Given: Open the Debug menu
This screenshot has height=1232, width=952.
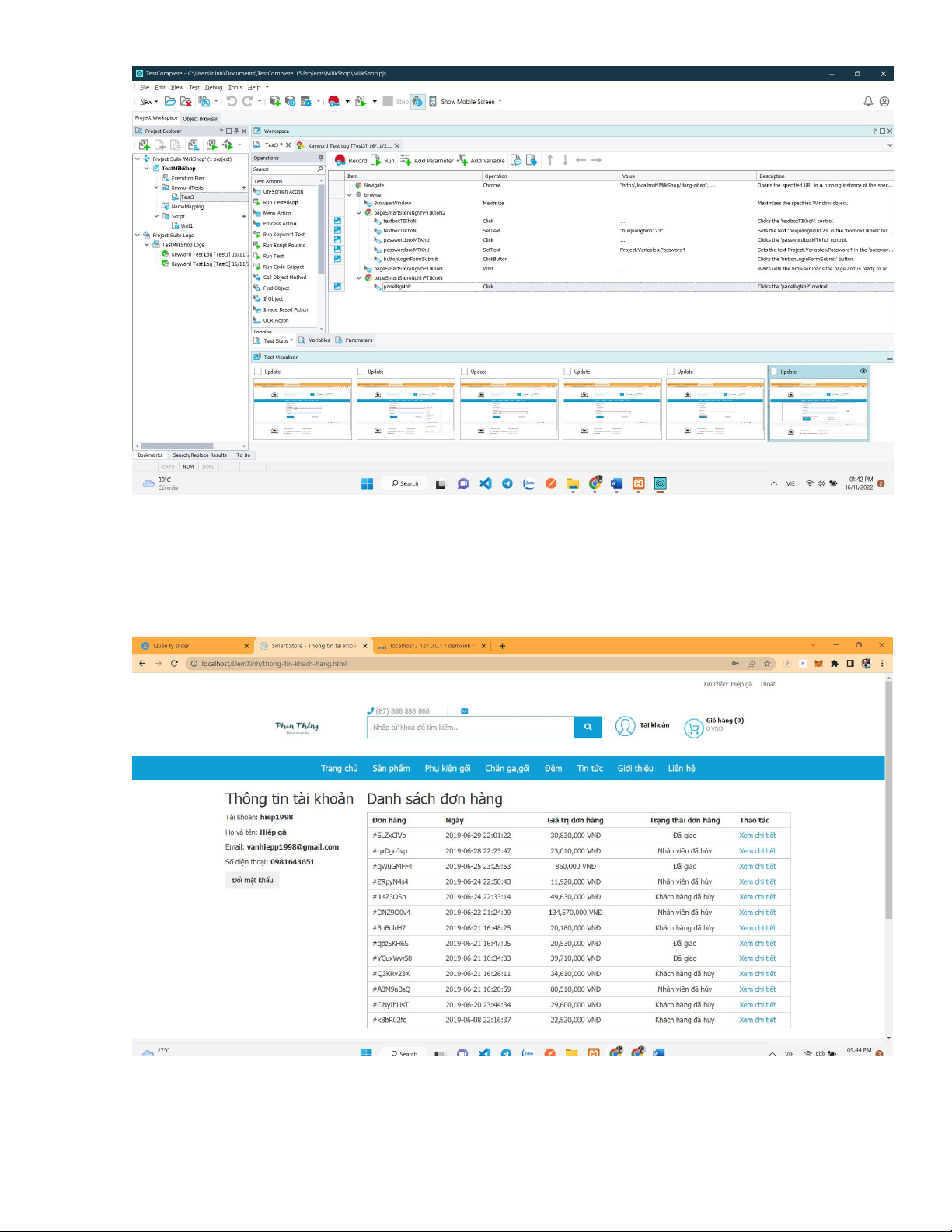Looking at the screenshot, I should pyautogui.click(x=214, y=87).
